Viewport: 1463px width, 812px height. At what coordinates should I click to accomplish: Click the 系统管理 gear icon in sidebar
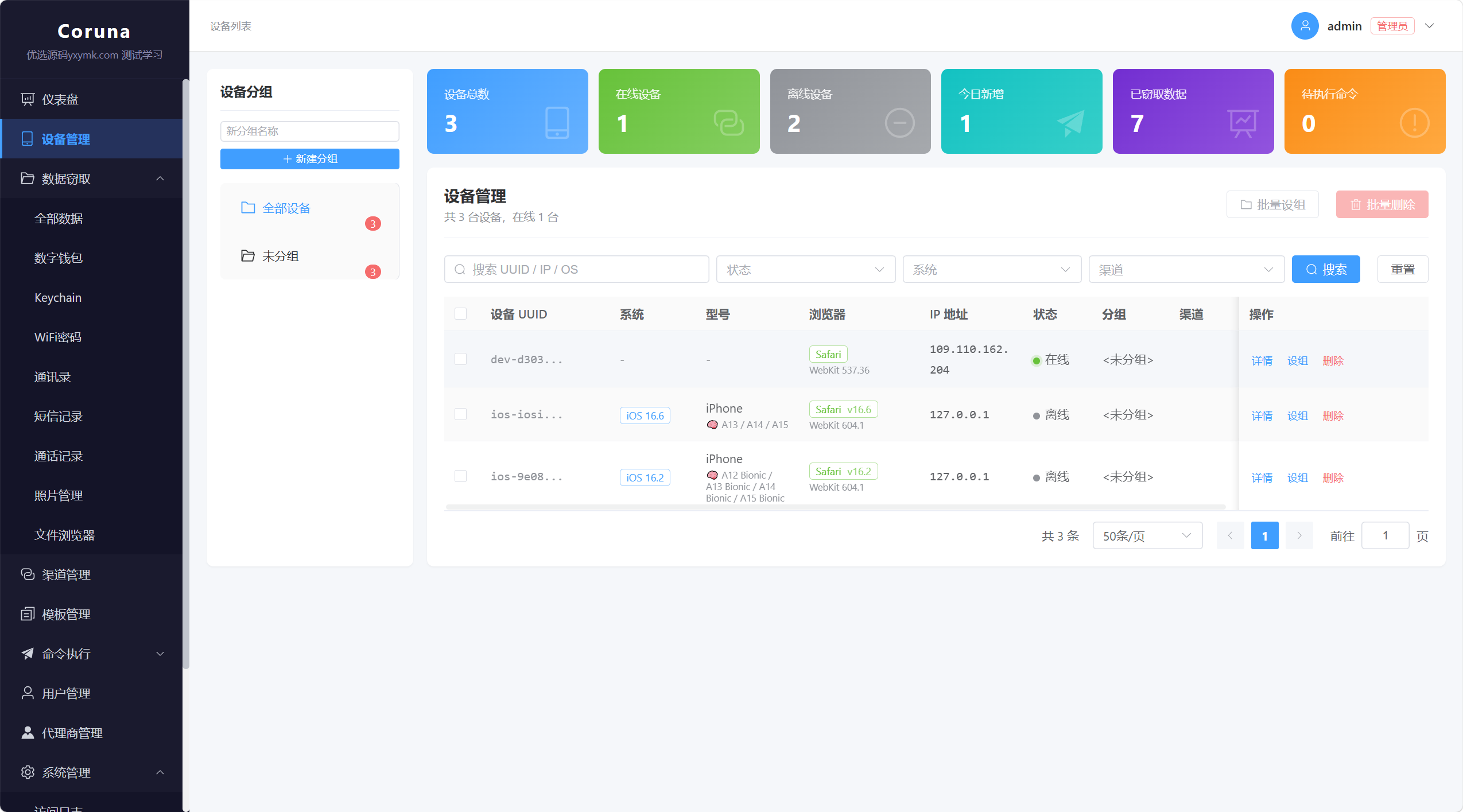27,772
